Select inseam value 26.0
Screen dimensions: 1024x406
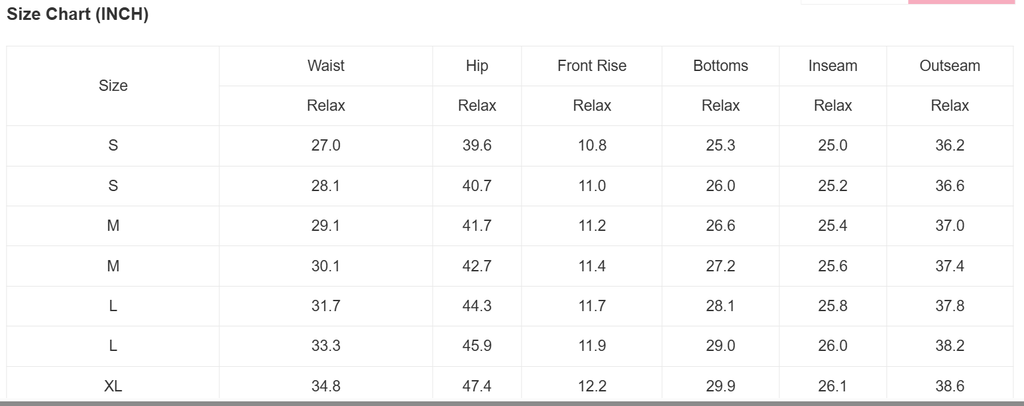point(833,346)
